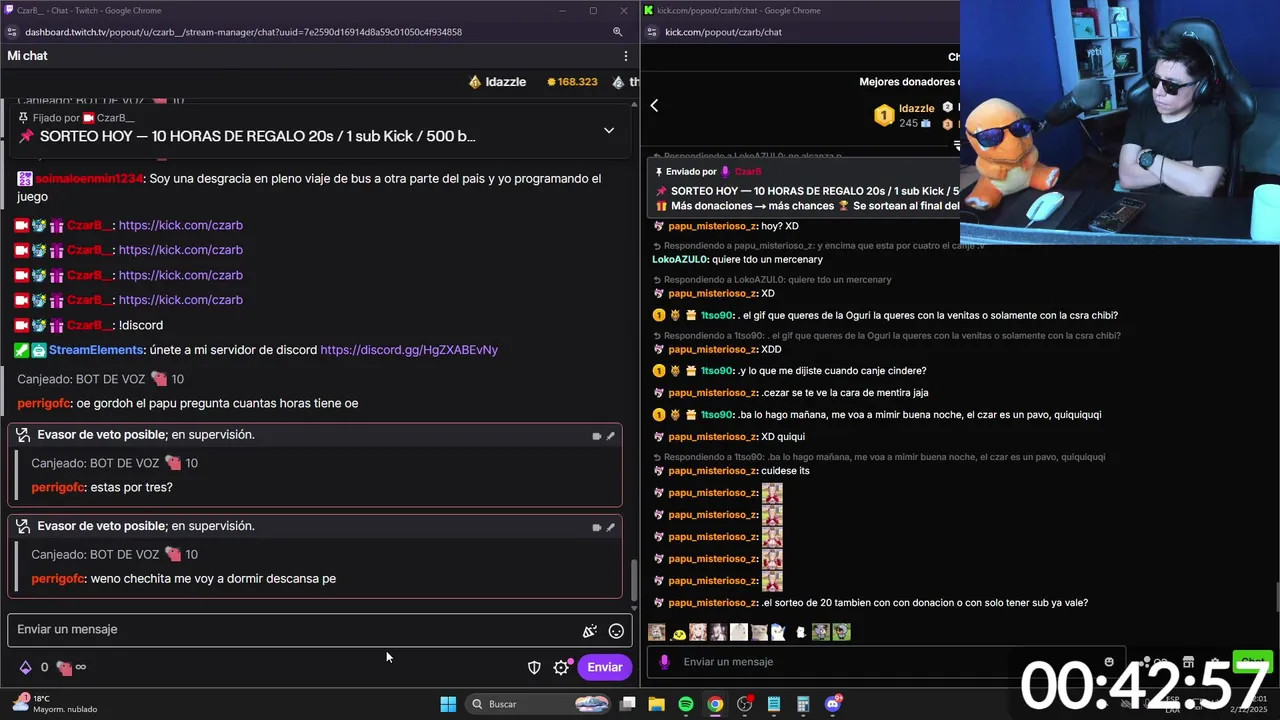This screenshot has height=720, width=1280.
Task: Click the 'Respondiendo a LokoAZUL0: quiere tdo' reply header
Action: 777,280
